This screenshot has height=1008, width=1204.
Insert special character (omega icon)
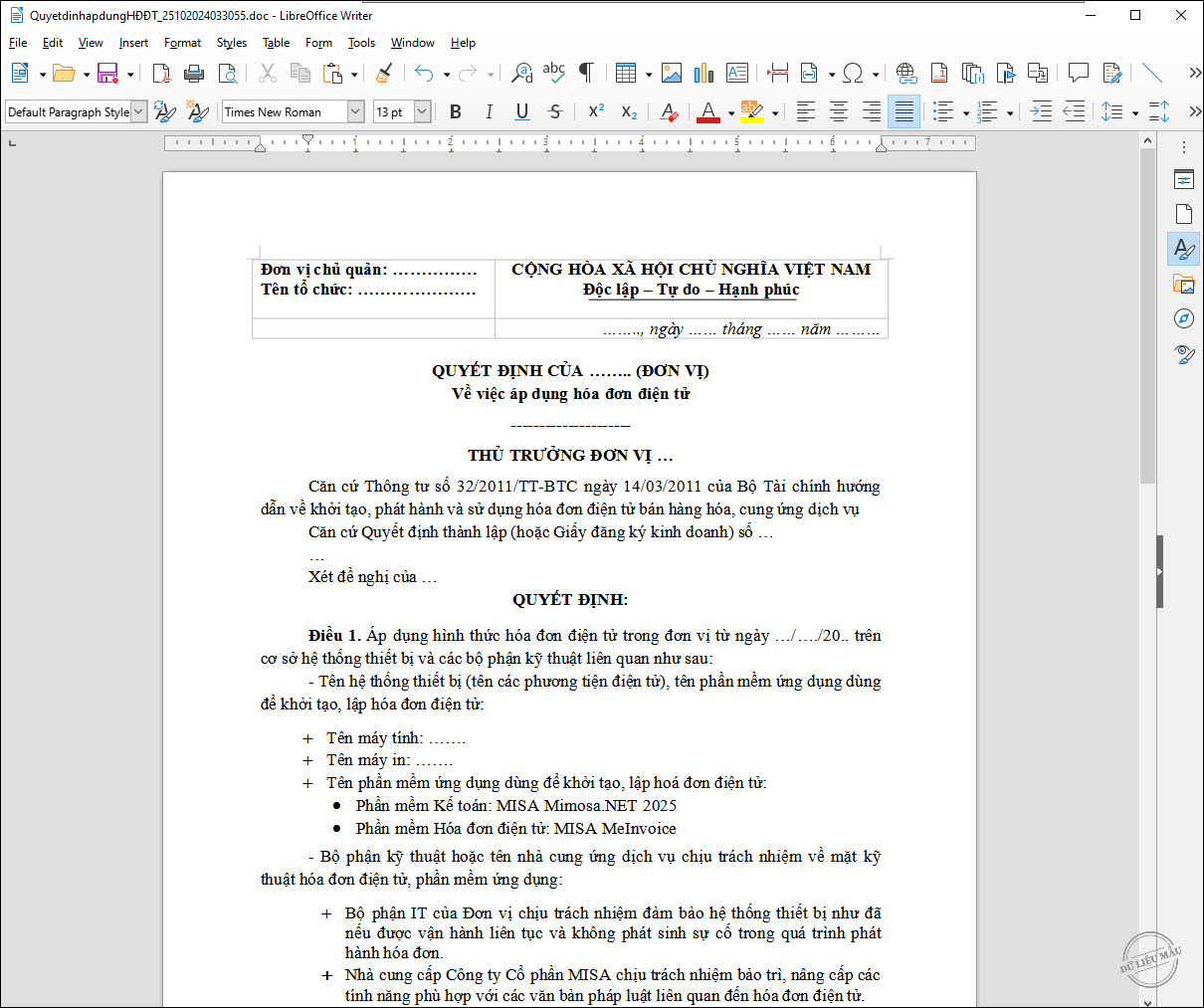tap(853, 73)
